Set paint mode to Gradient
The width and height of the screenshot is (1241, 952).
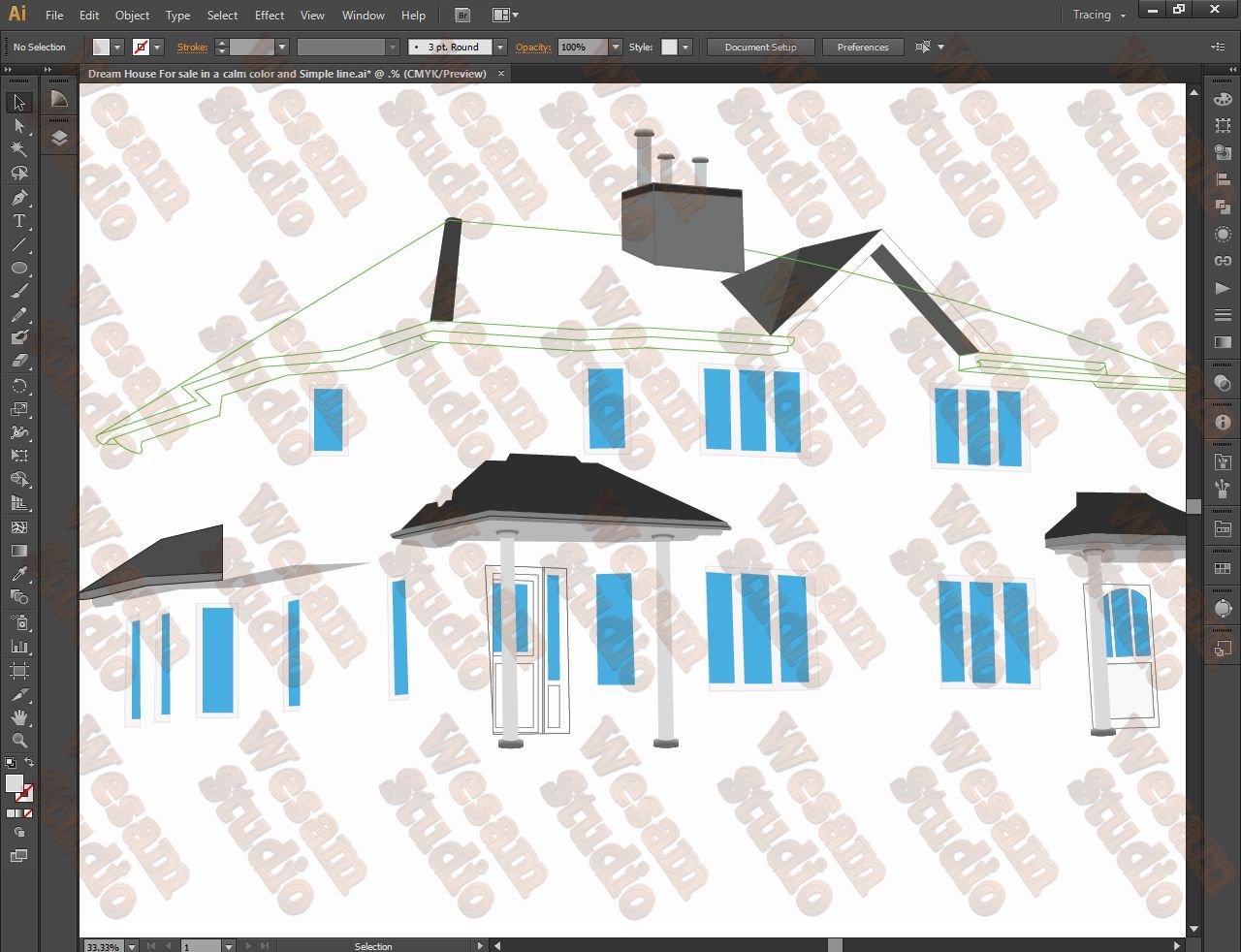tap(18, 813)
